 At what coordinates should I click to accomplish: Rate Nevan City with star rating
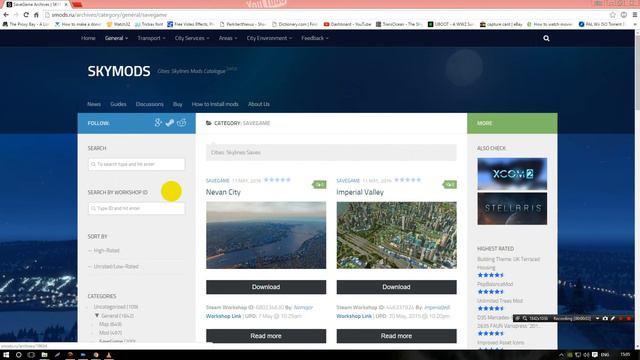click(x=277, y=180)
